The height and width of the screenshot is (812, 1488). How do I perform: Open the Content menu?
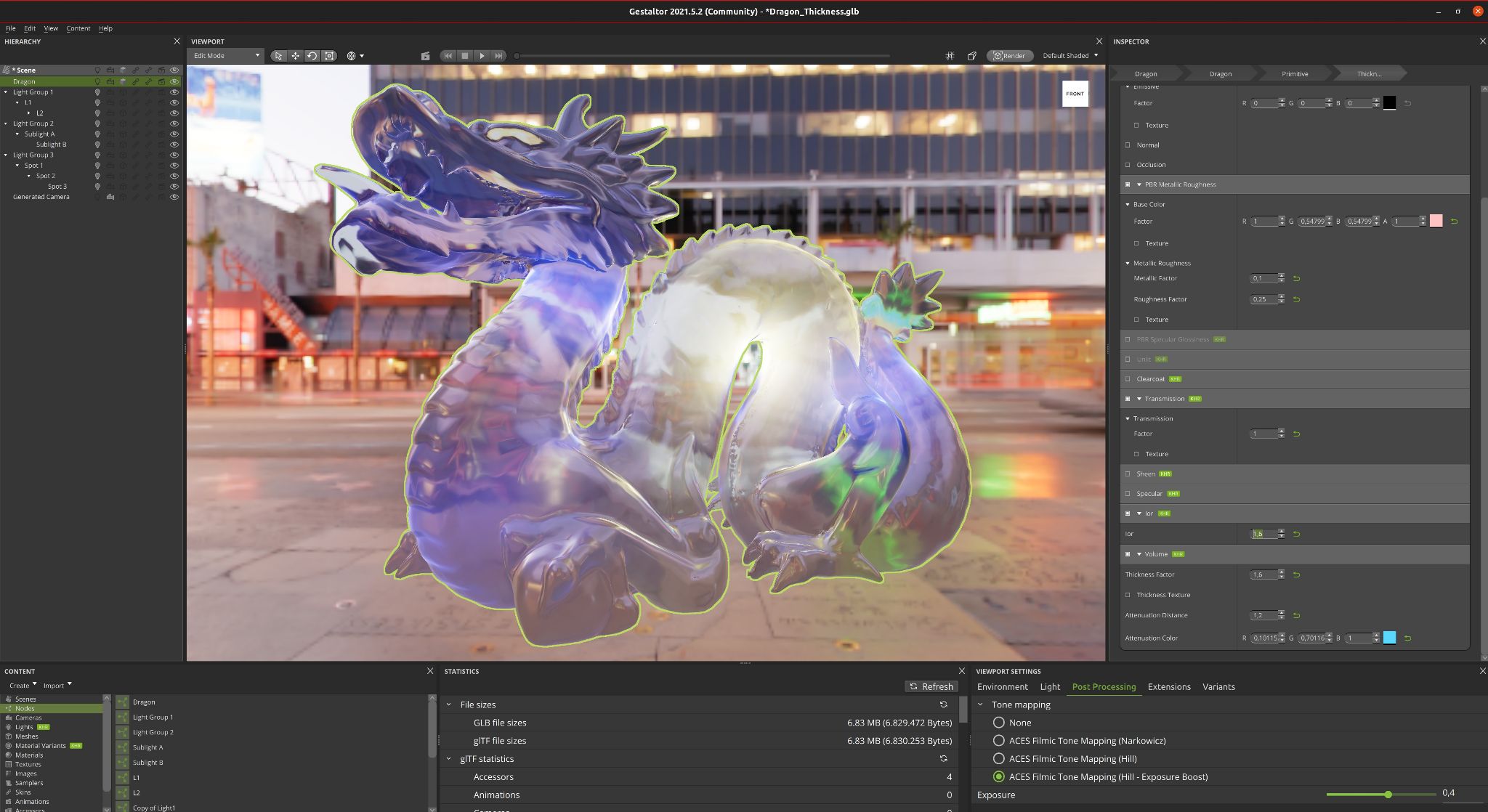78,28
